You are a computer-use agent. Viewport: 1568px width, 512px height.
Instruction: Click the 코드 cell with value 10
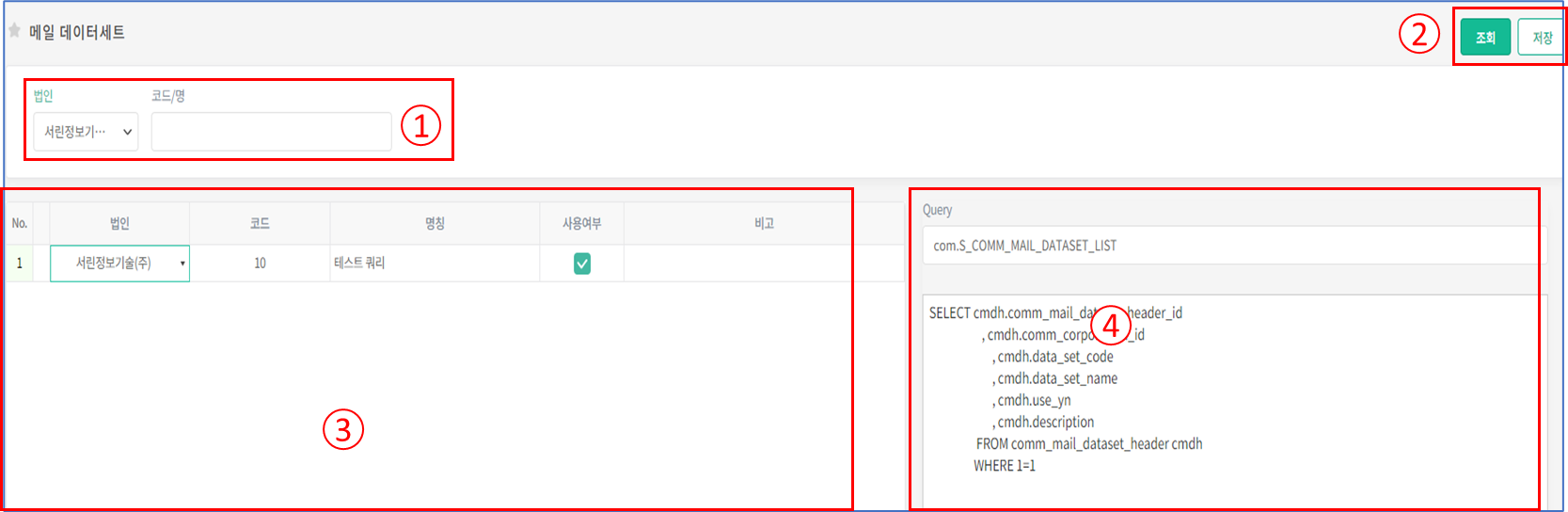[x=260, y=264]
